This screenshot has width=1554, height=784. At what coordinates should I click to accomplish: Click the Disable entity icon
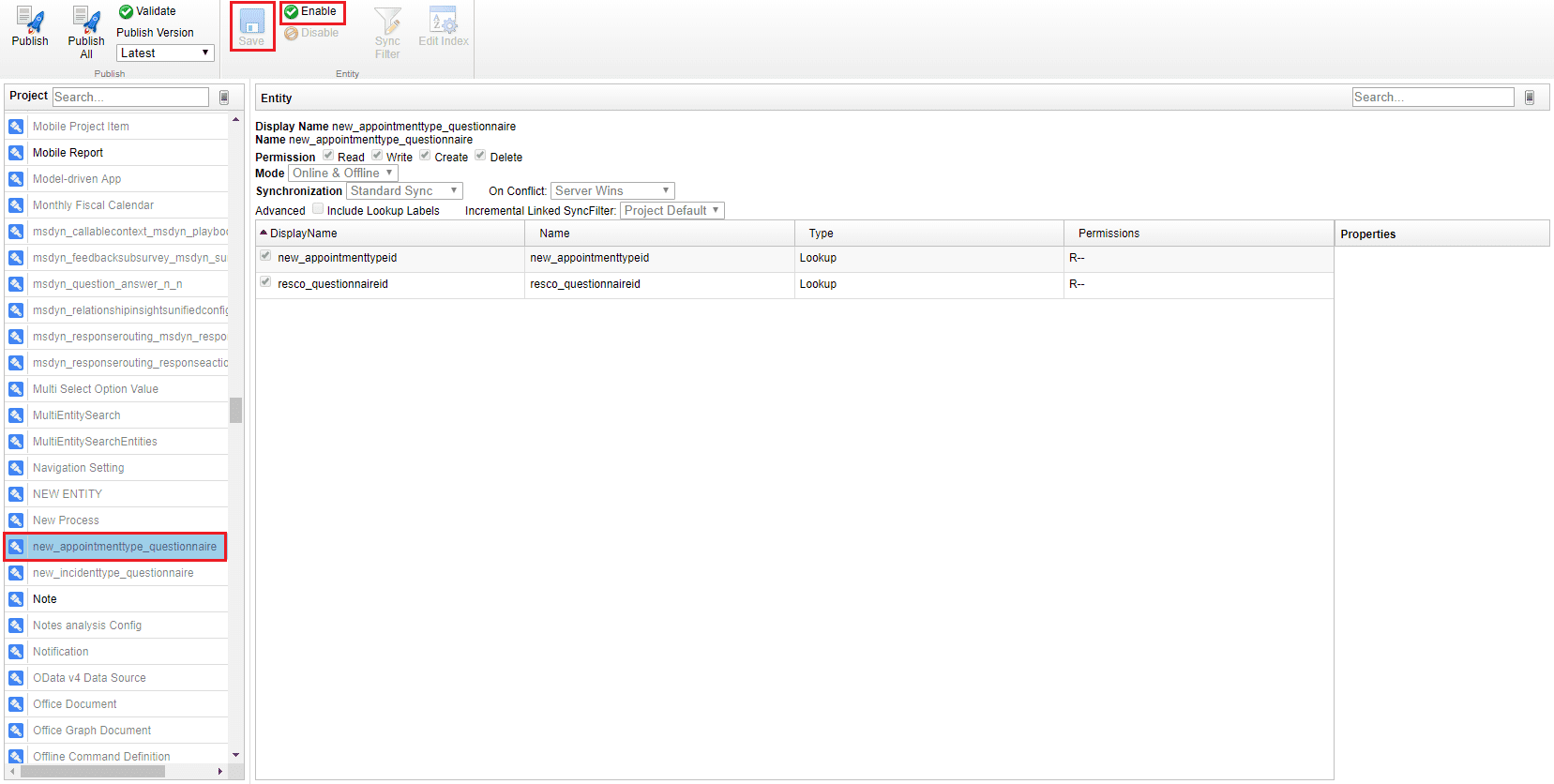point(292,33)
